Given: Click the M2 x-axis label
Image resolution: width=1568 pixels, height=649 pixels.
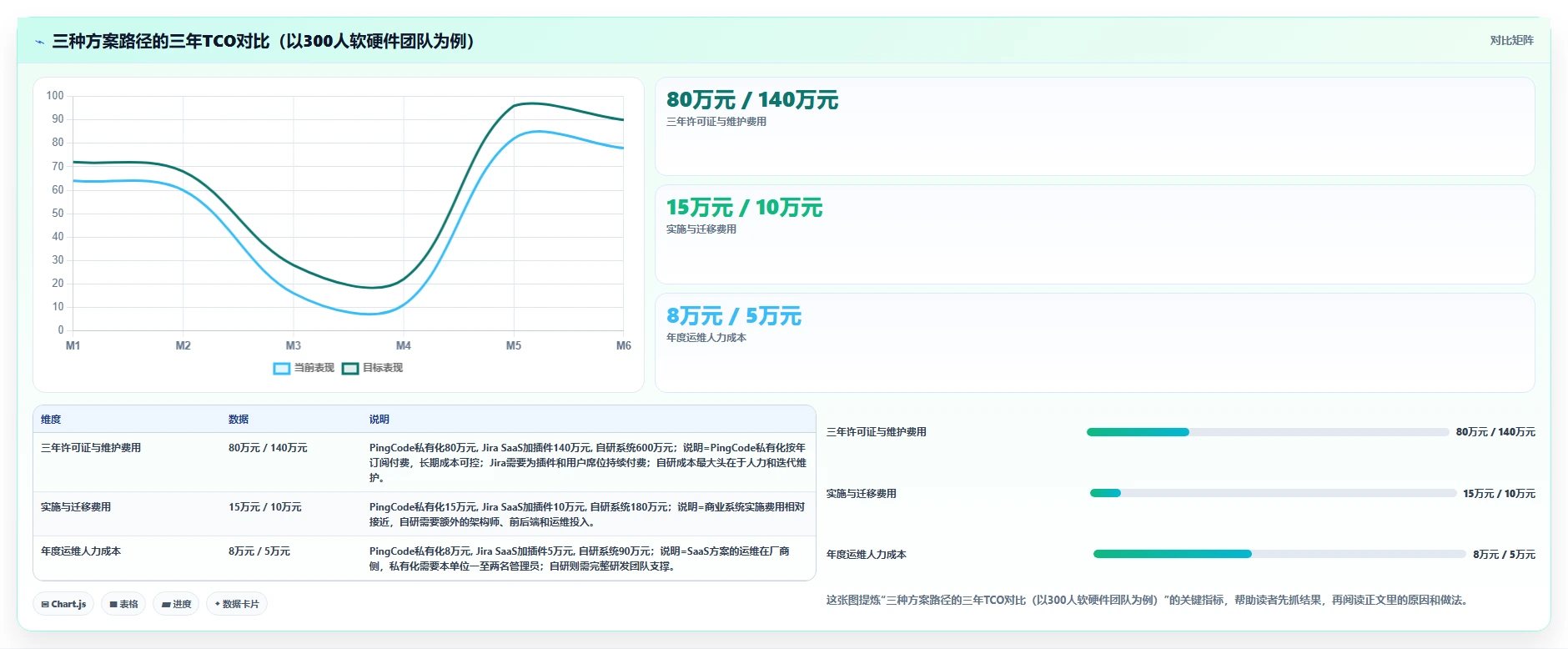Looking at the screenshot, I should pos(183,345).
